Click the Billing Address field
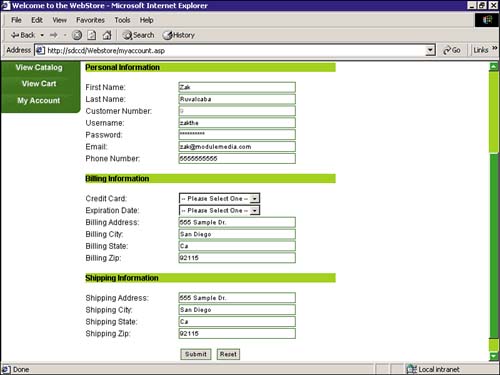The image size is (500, 375). point(237,222)
